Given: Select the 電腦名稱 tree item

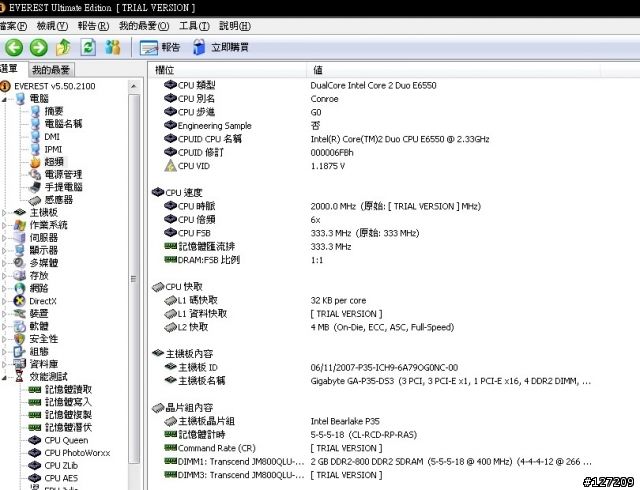Looking at the screenshot, I should click(x=63, y=124).
